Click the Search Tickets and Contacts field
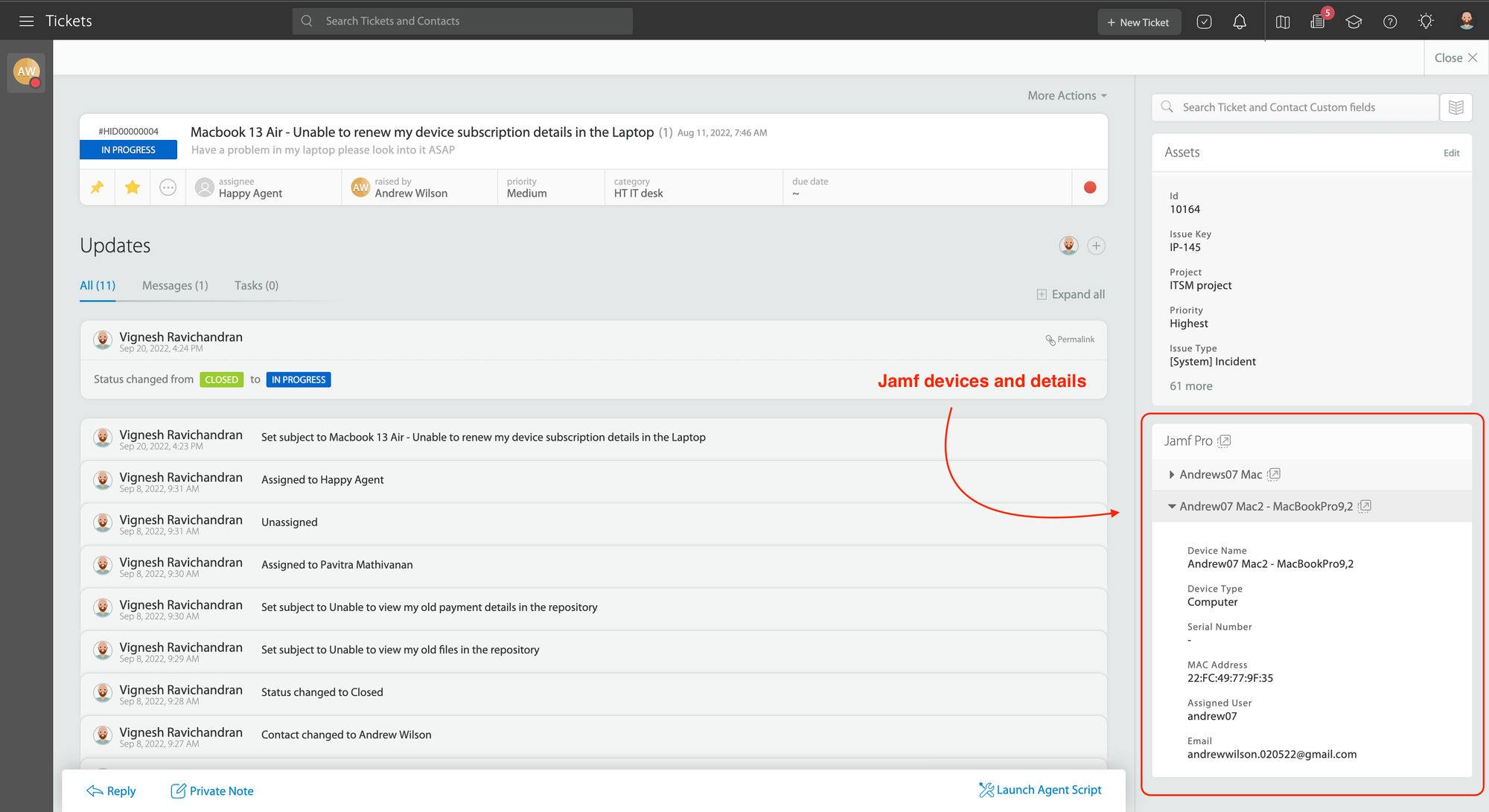The image size is (1489, 812). (462, 21)
